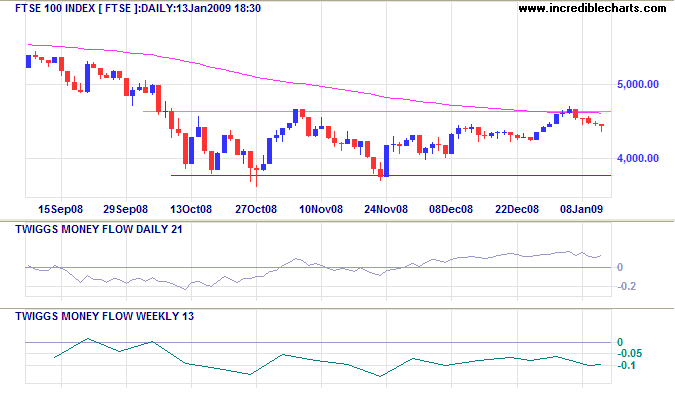Select the 4,000.00 price axis label
This screenshot has width=675, height=395.
638,158
